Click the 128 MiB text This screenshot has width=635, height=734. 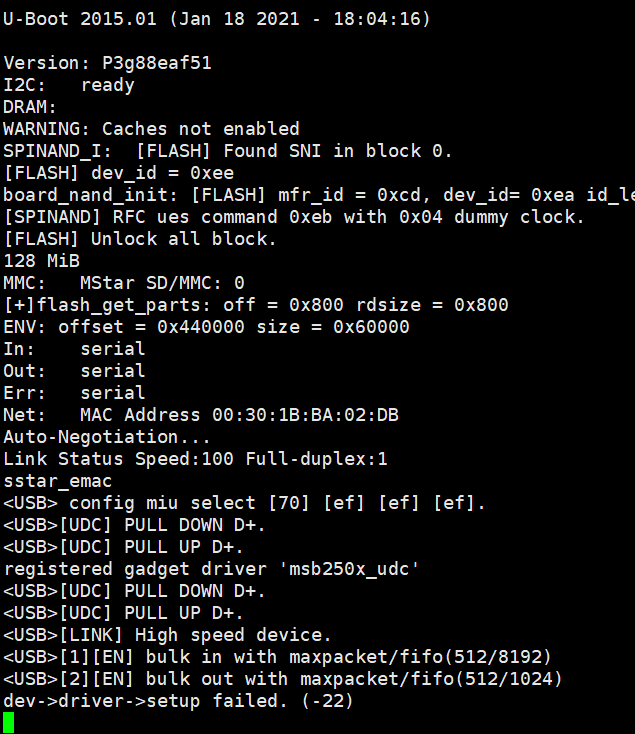click(41, 261)
